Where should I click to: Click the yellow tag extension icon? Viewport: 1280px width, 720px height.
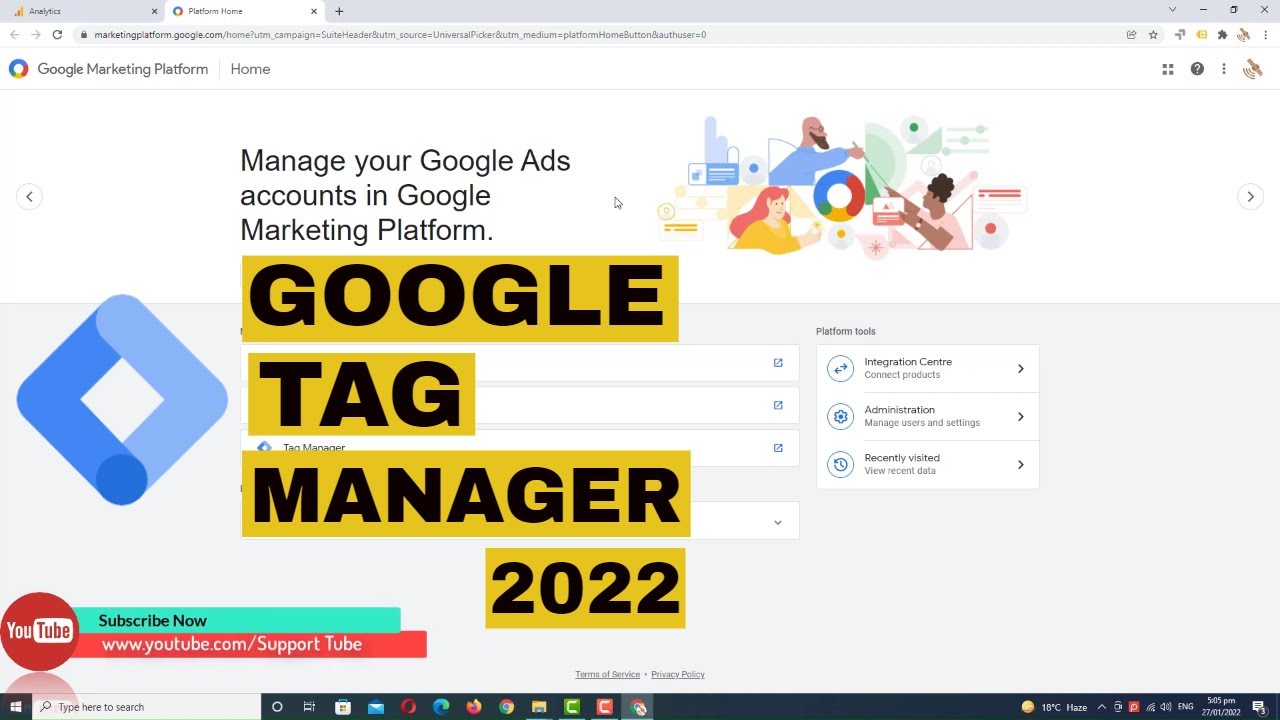tap(1201, 35)
